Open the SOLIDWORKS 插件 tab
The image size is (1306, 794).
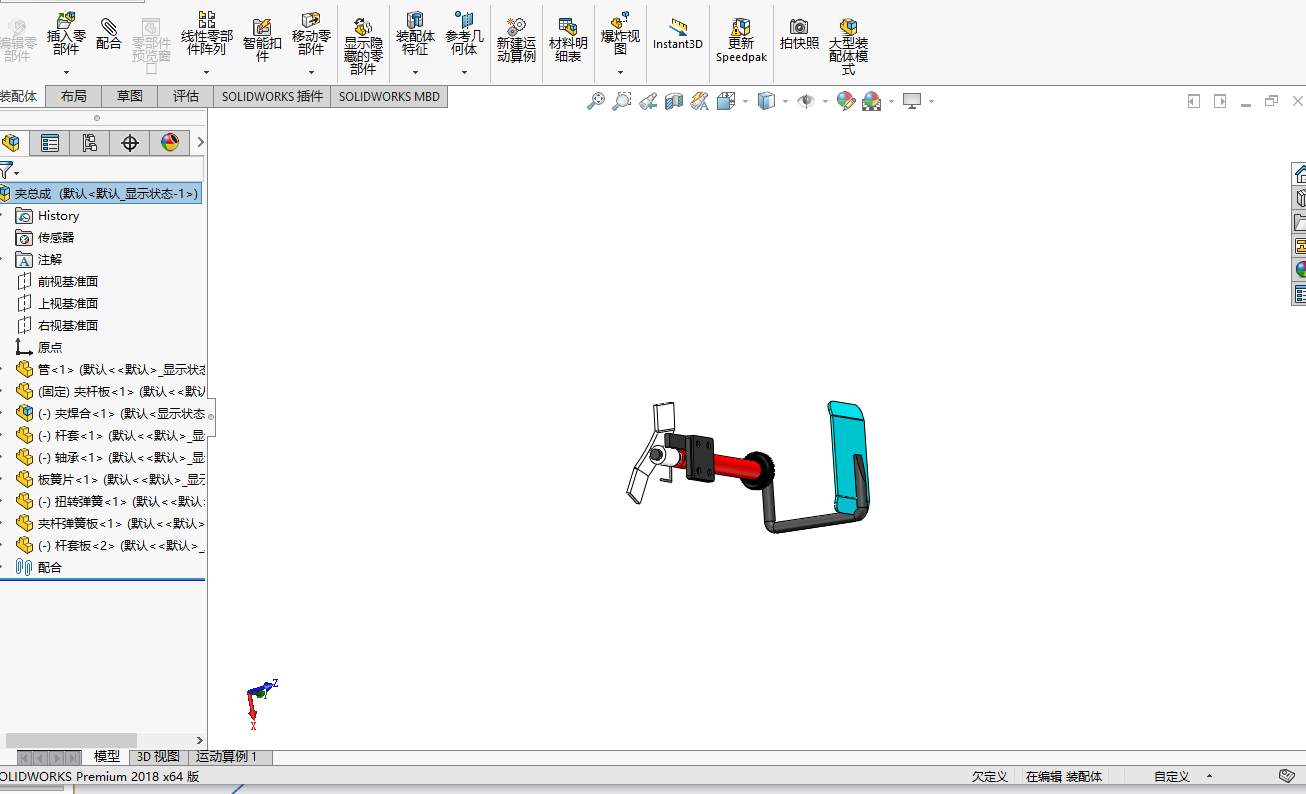[272, 96]
